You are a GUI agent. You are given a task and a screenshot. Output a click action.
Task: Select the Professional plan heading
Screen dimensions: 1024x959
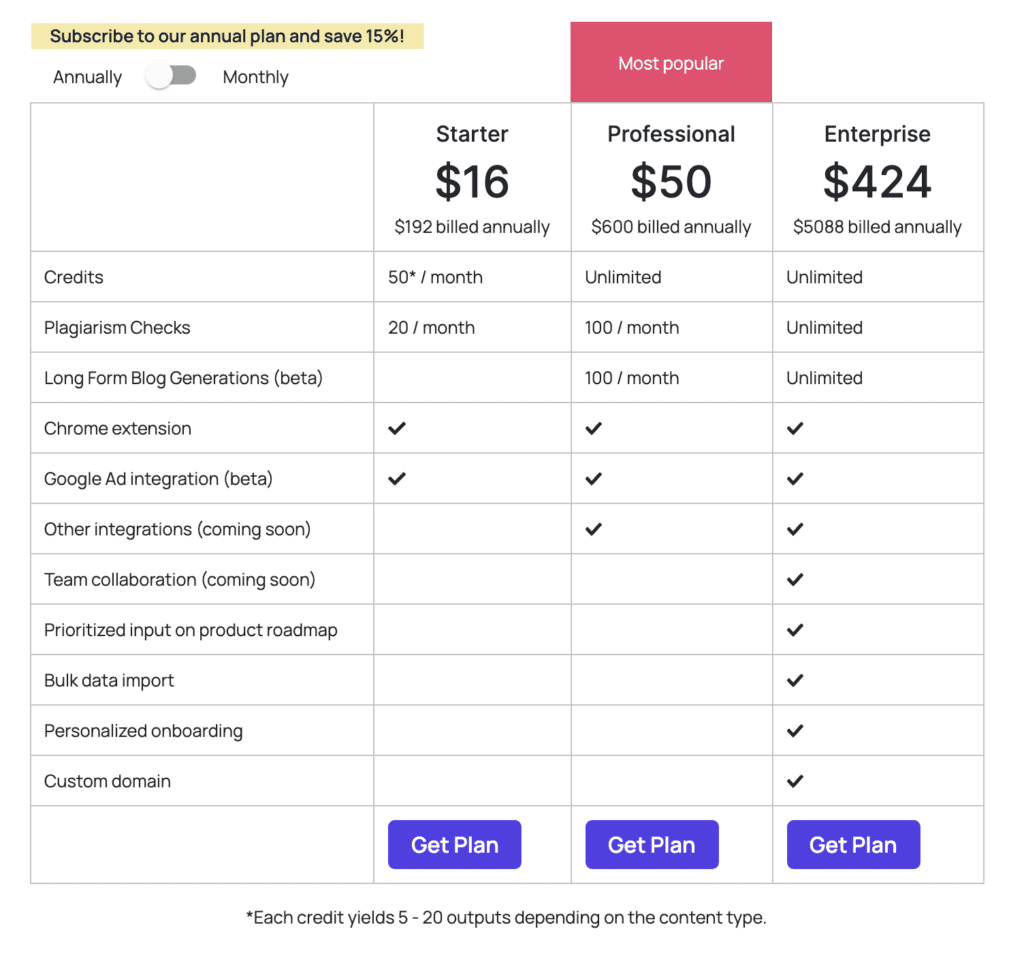[671, 134]
